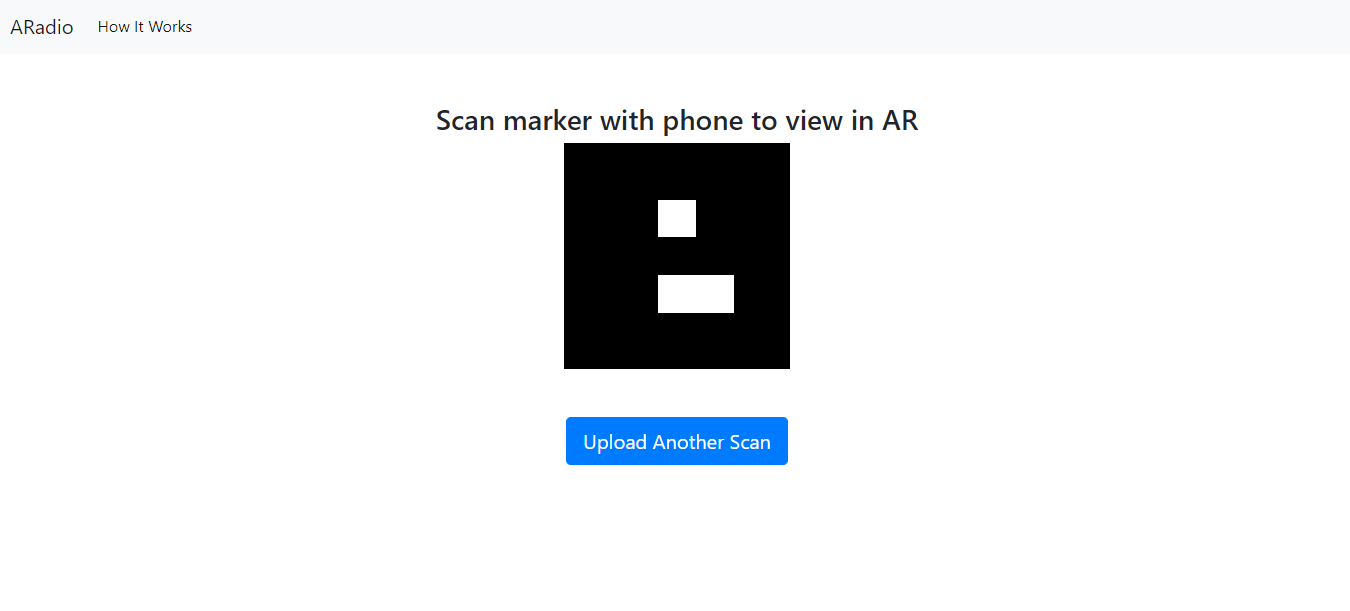Viewport: 1350px width, 611px height.
Task: Click the marker's black top border
Action: pyautogui.click(x=677, y=171)
